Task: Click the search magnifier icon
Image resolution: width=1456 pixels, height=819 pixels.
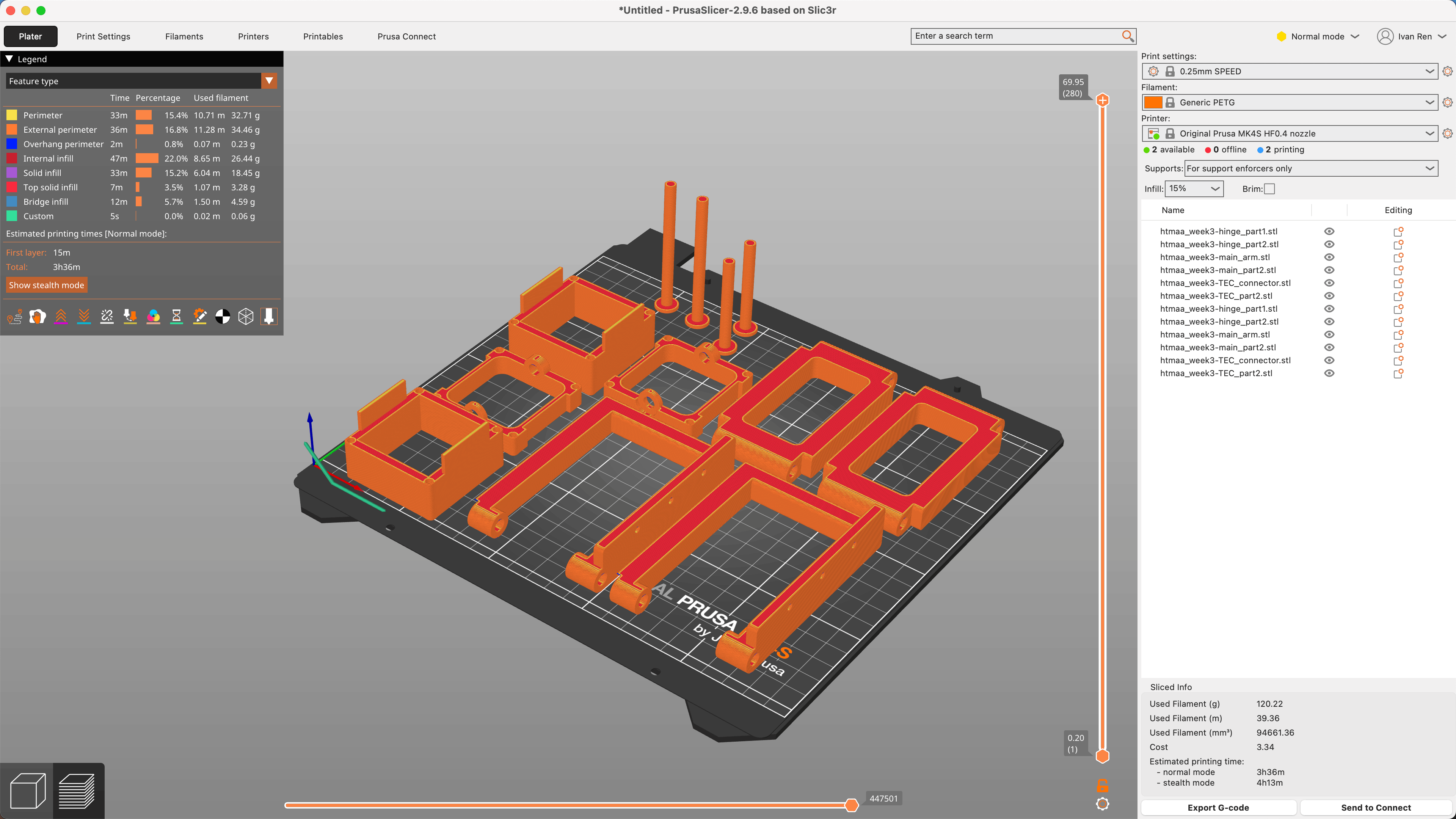Action: click(x=1128, y=36)
